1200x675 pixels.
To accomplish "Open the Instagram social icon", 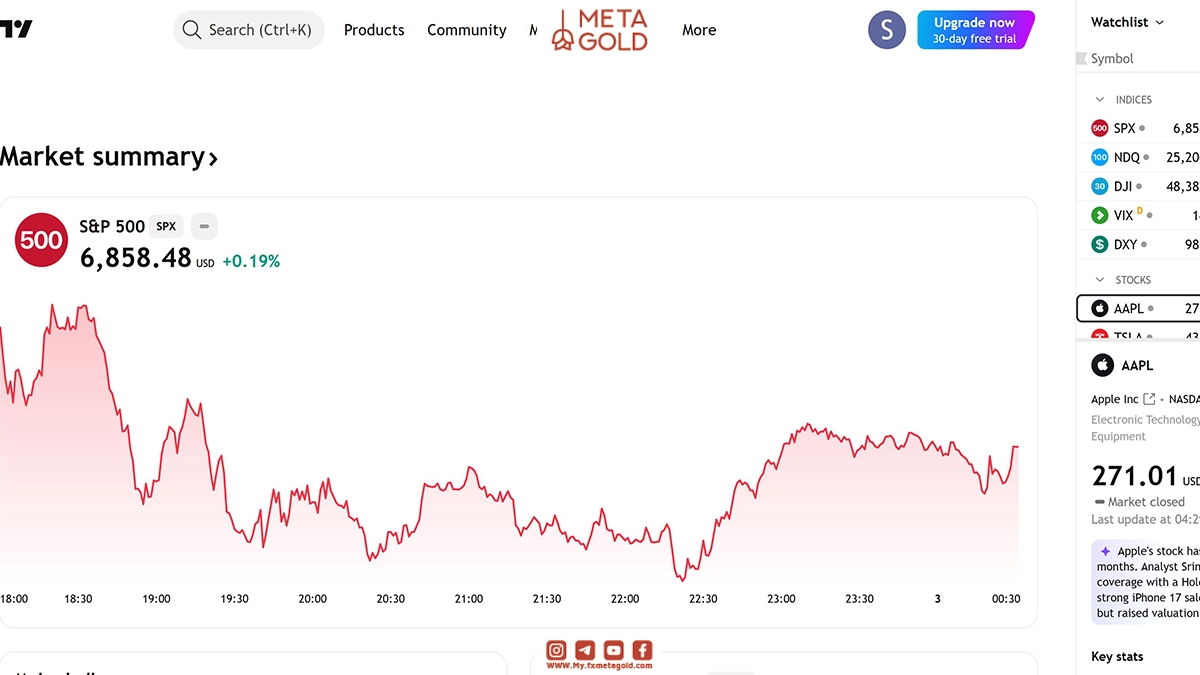I will coord(556,650).
